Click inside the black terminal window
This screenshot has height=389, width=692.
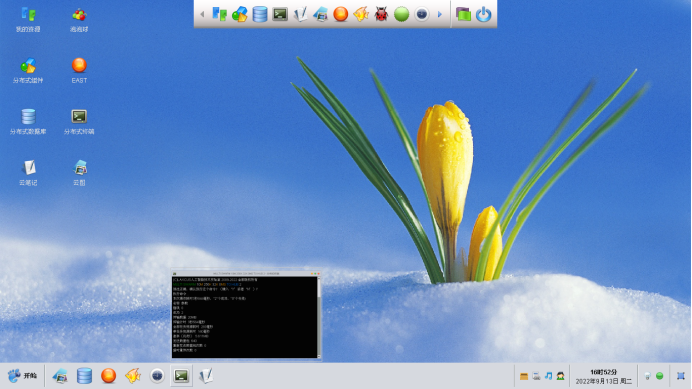(x=244, y=317)
